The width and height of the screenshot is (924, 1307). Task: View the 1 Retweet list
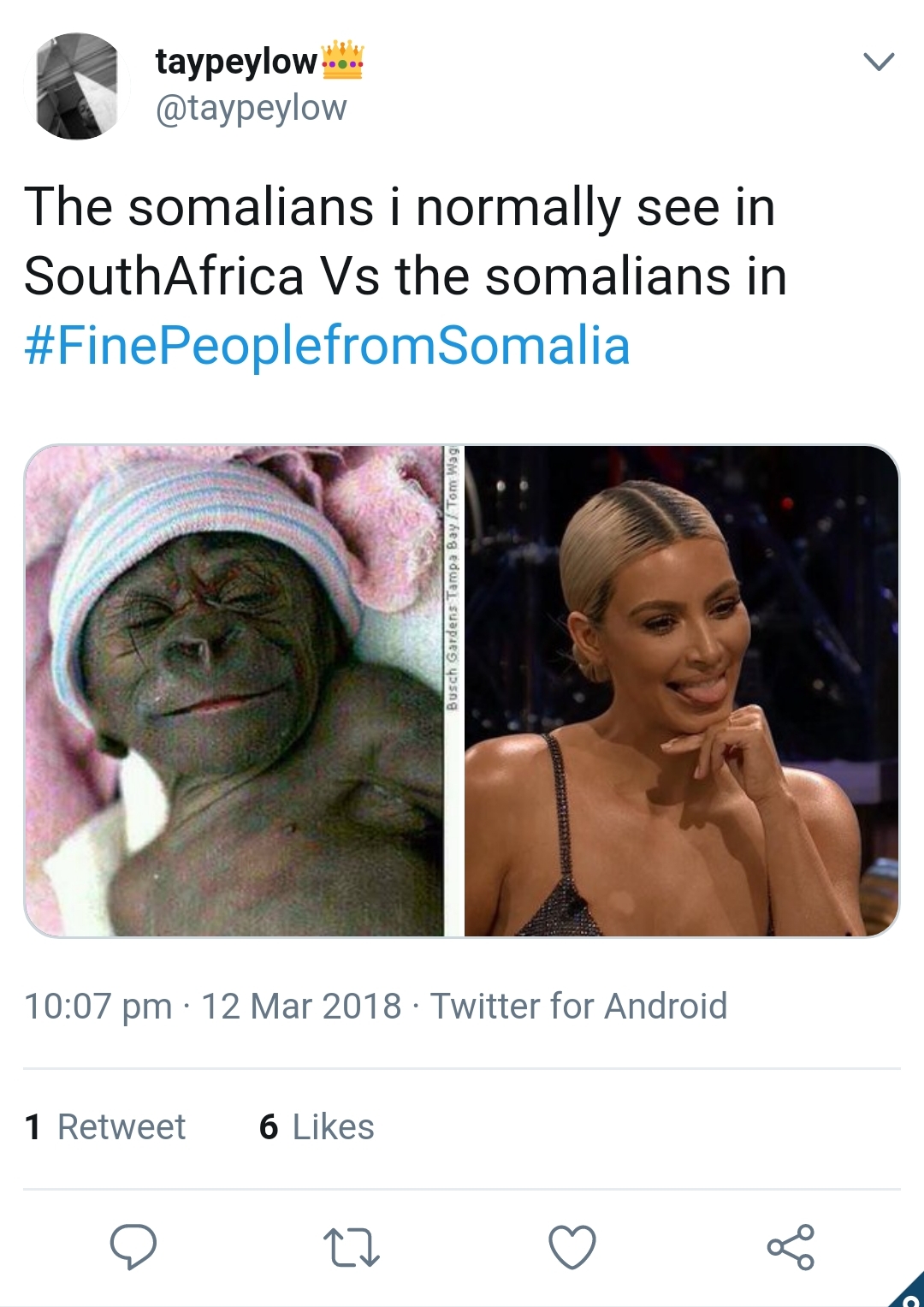tap(105, 1126)
